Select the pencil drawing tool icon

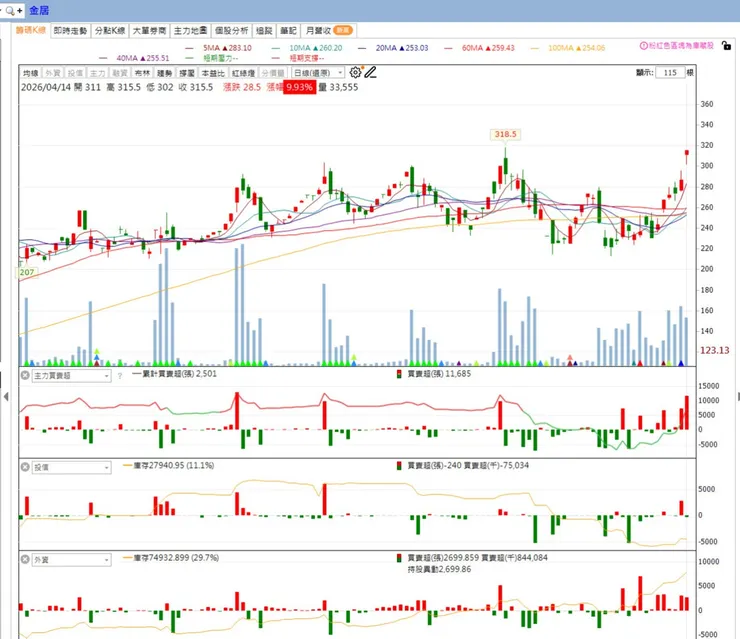370,72
